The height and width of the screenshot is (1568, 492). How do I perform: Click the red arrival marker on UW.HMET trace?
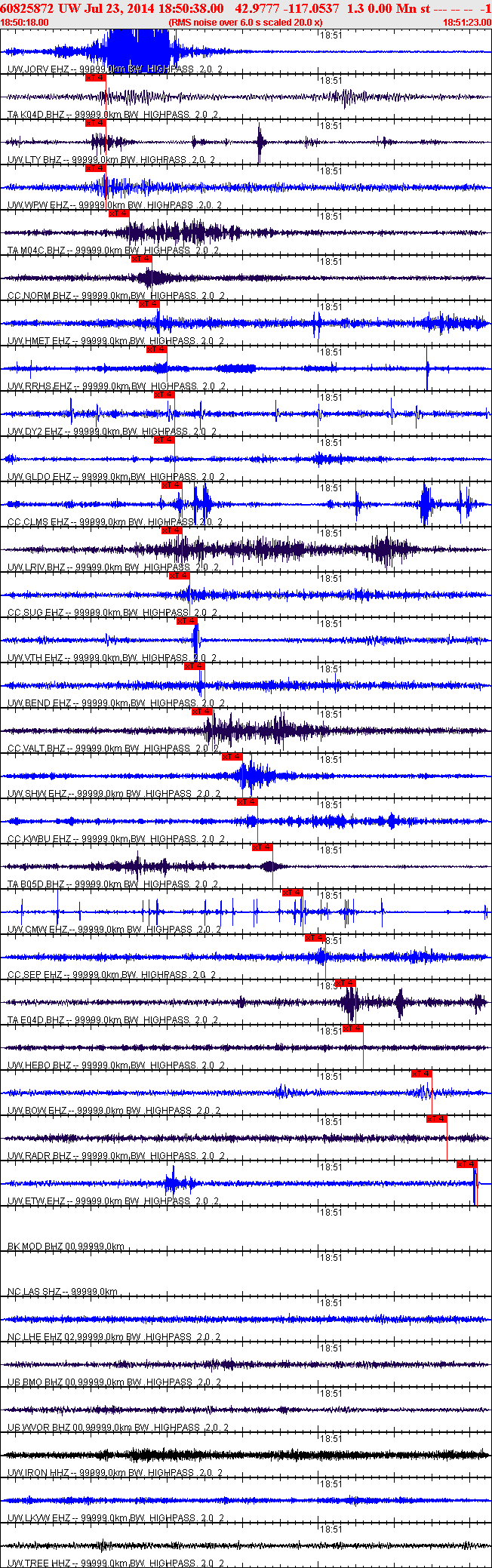[x=149, y=303]
